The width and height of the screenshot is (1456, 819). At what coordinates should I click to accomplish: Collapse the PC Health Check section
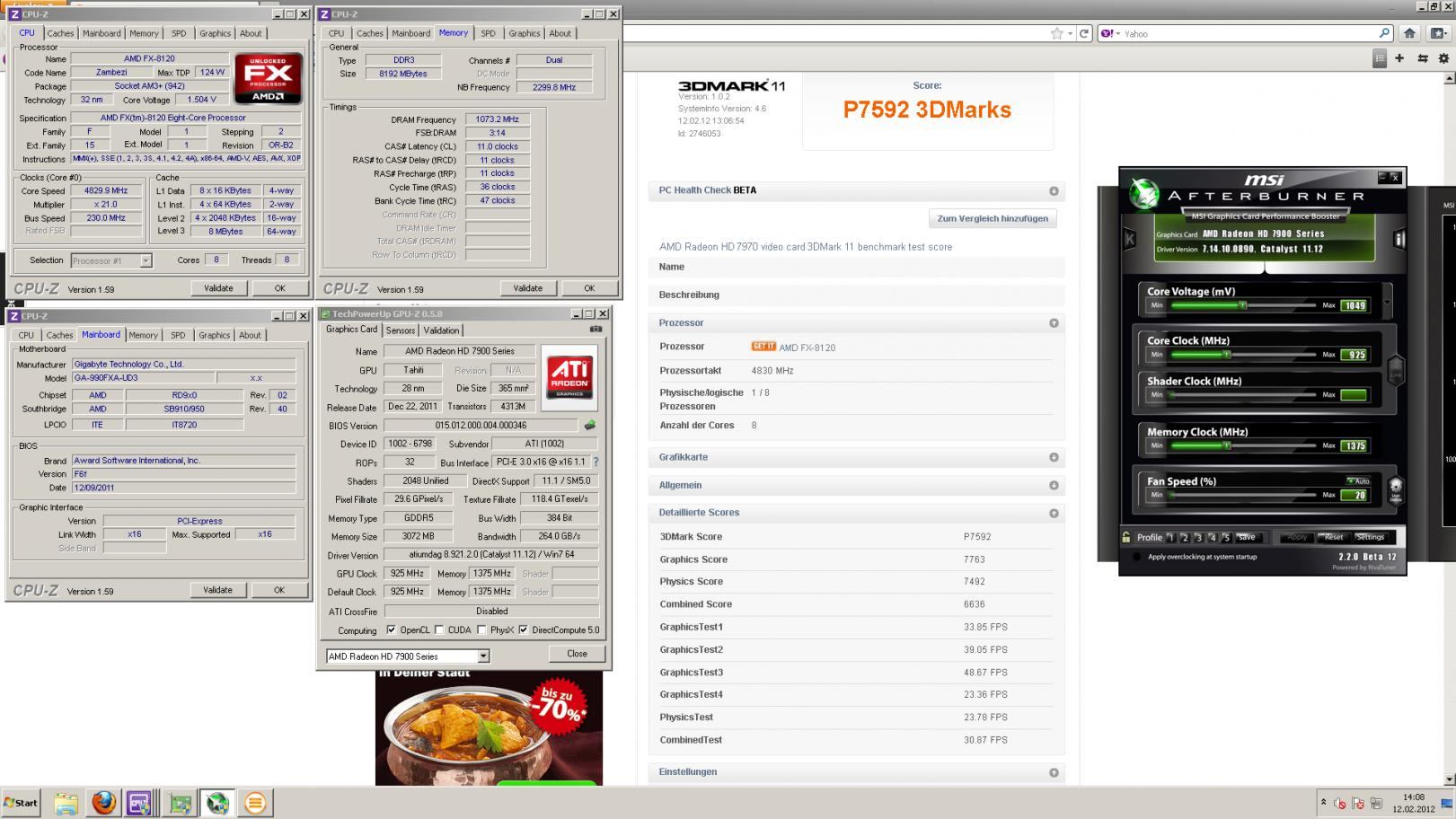[x=1054, y=191]
